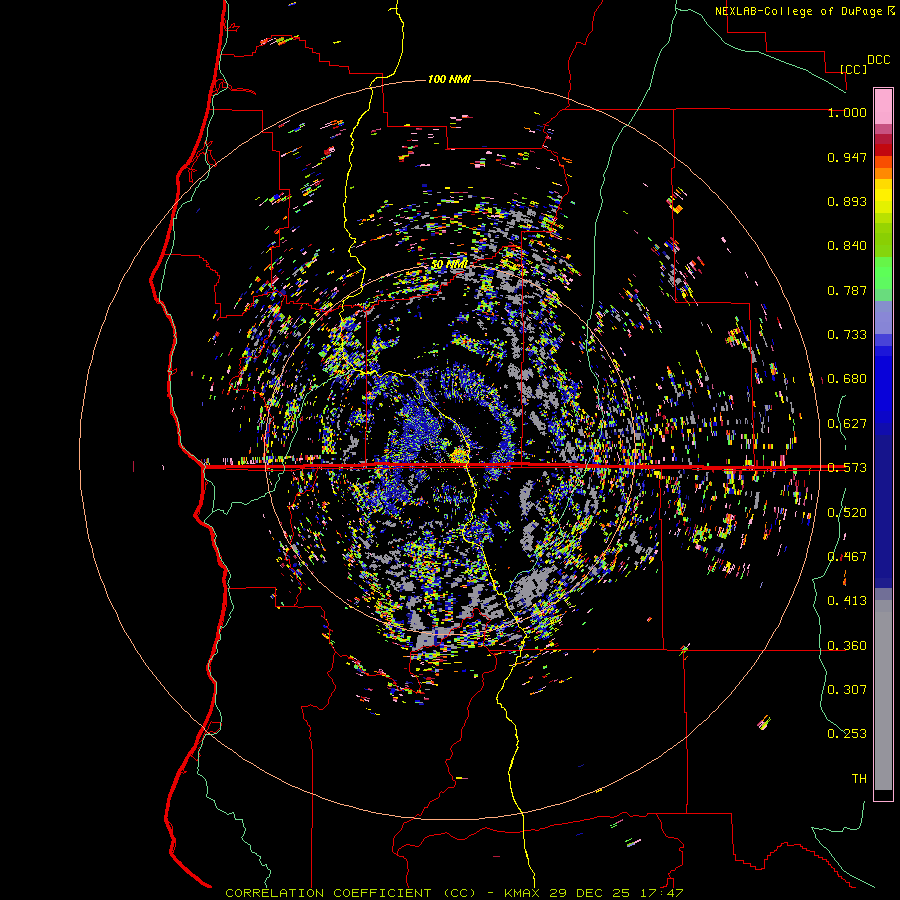Click the 29 DEC 25 date text
The image size is (900, 900).
pyautogui.click(x=589, y=893)
